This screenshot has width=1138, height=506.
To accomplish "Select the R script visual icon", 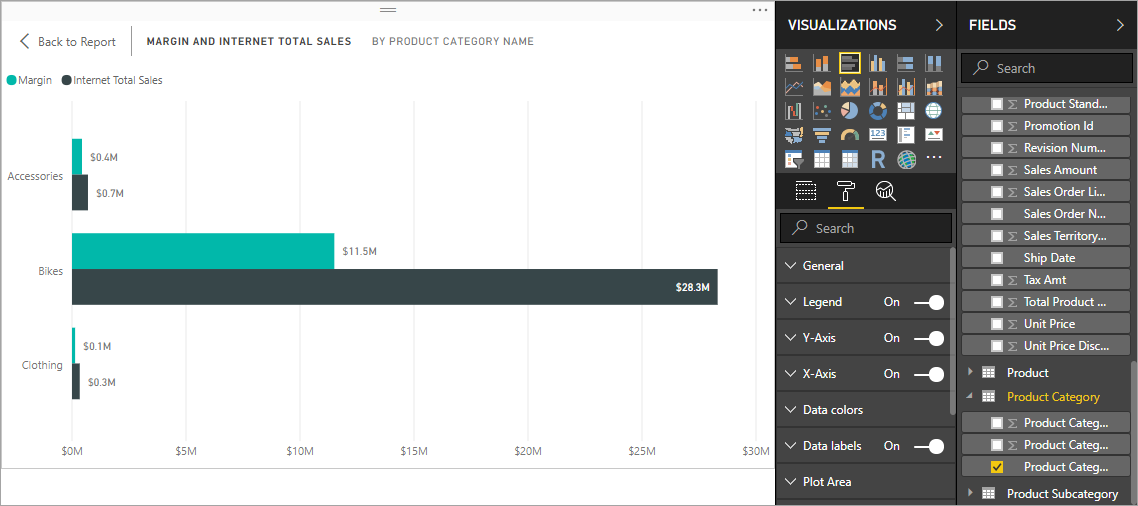I will (878, 159).
